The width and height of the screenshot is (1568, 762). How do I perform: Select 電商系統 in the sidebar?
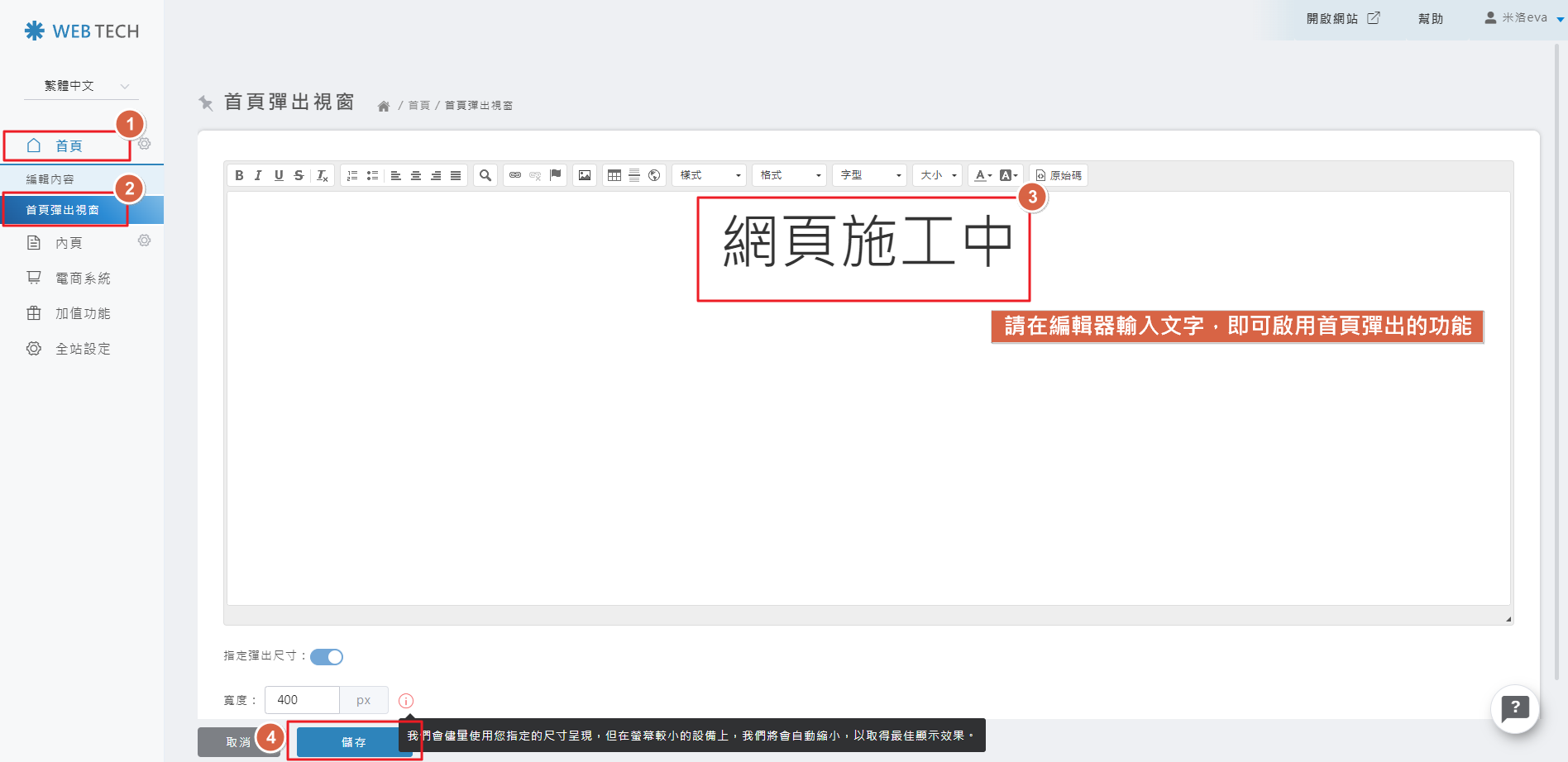click(82, 279)
